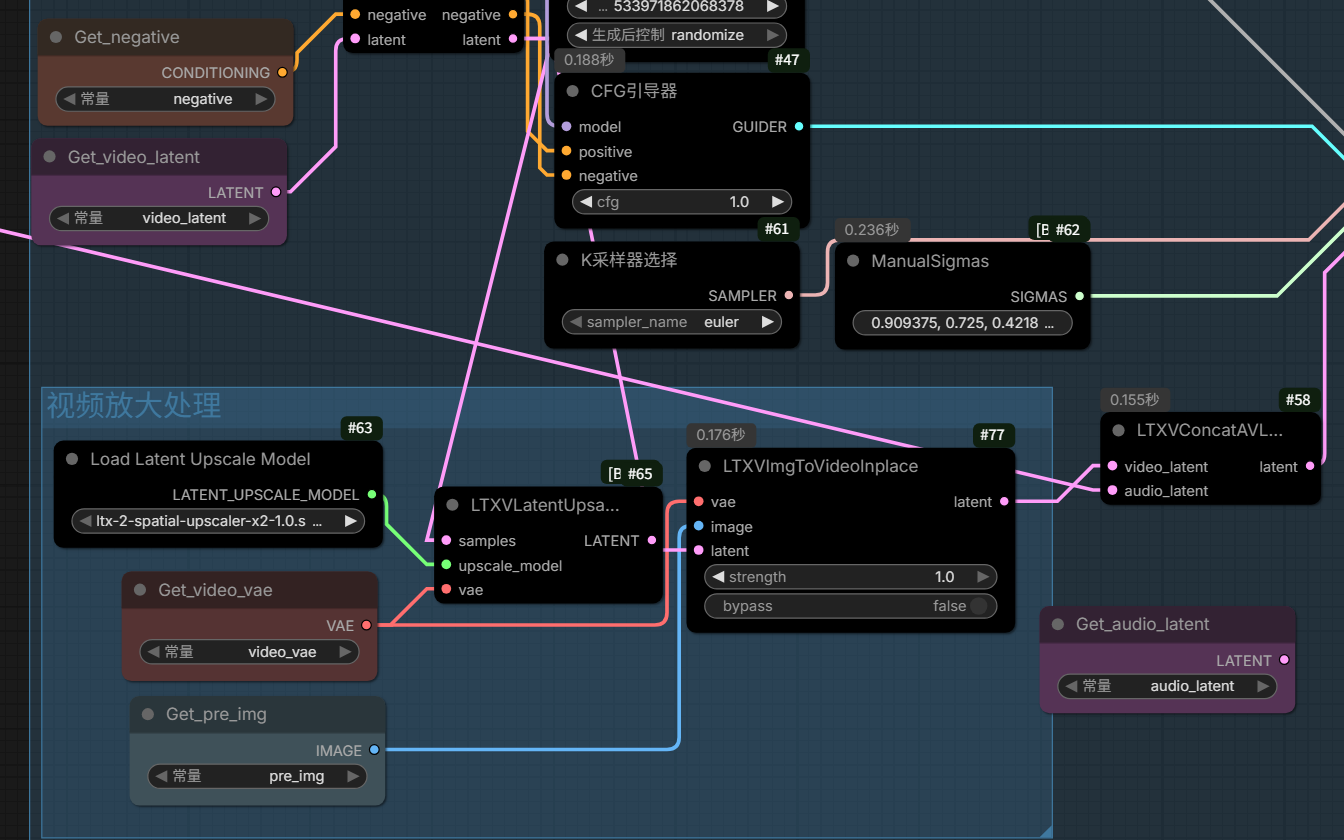Open the 生成后控制 randomize dropdown

pos(672,35)
